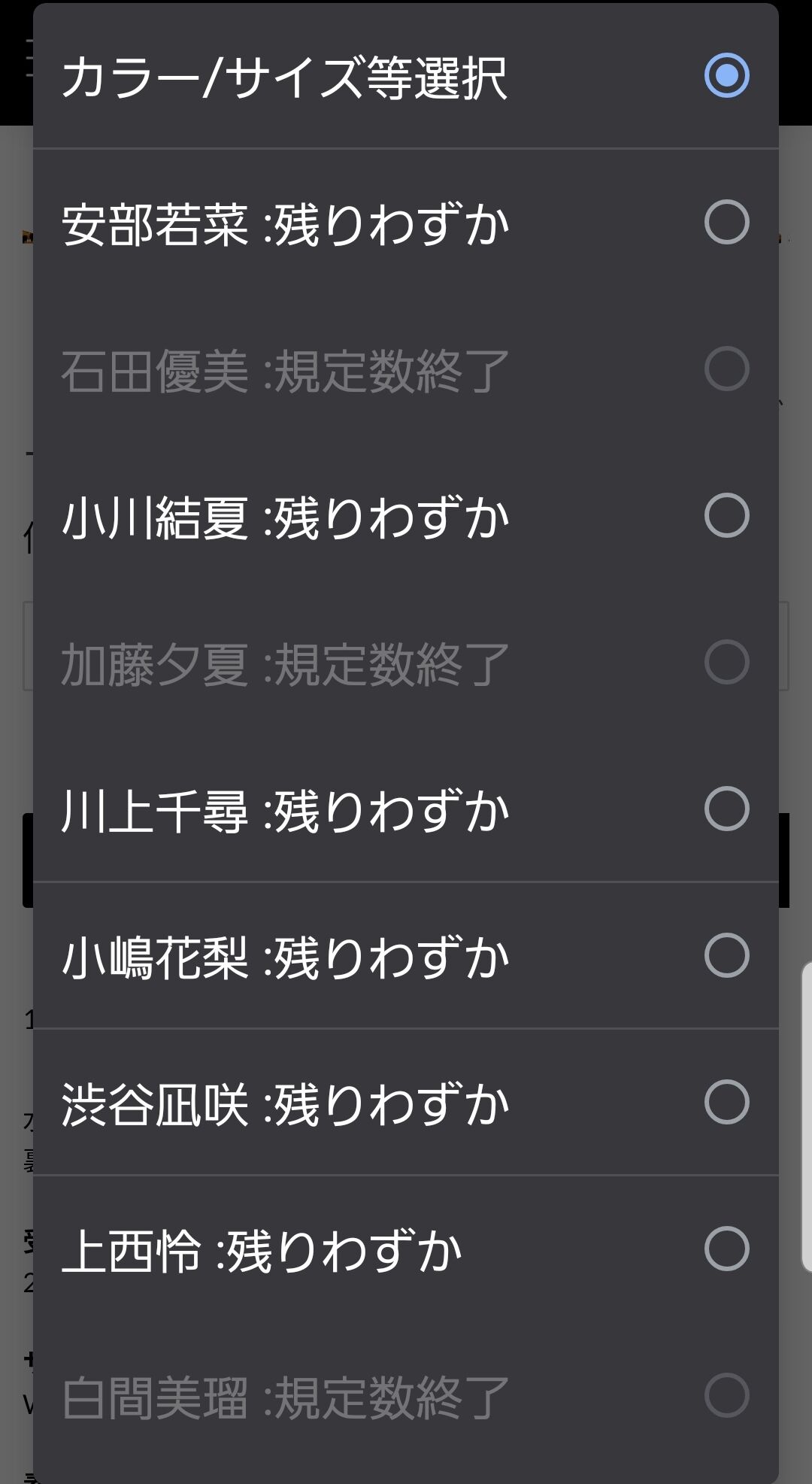Screen dimensions: 812x1484
Task: Click the disabled 石田優美 radio button
Action: pos(726,369)
